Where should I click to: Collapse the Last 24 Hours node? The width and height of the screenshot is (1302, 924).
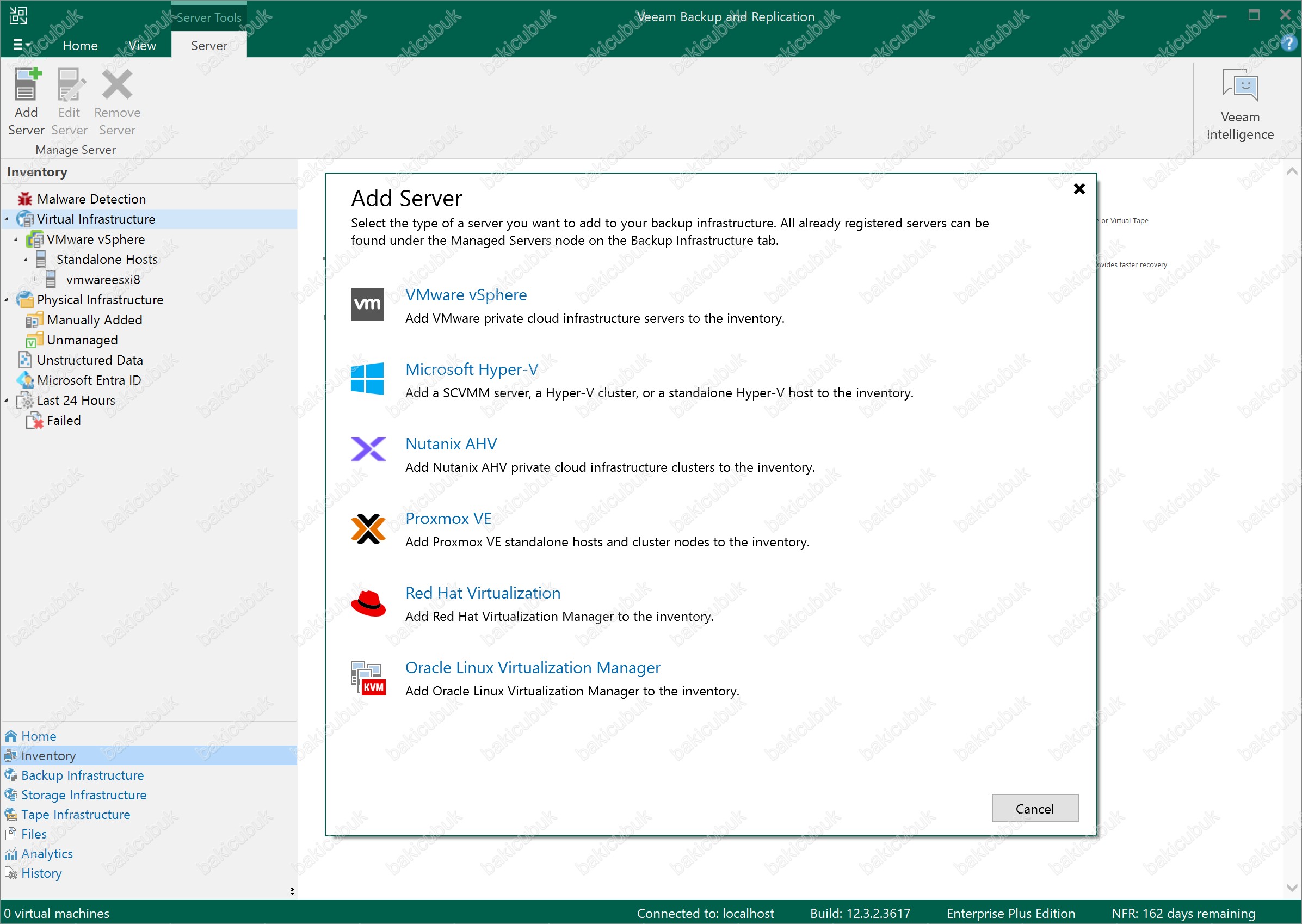6,401
